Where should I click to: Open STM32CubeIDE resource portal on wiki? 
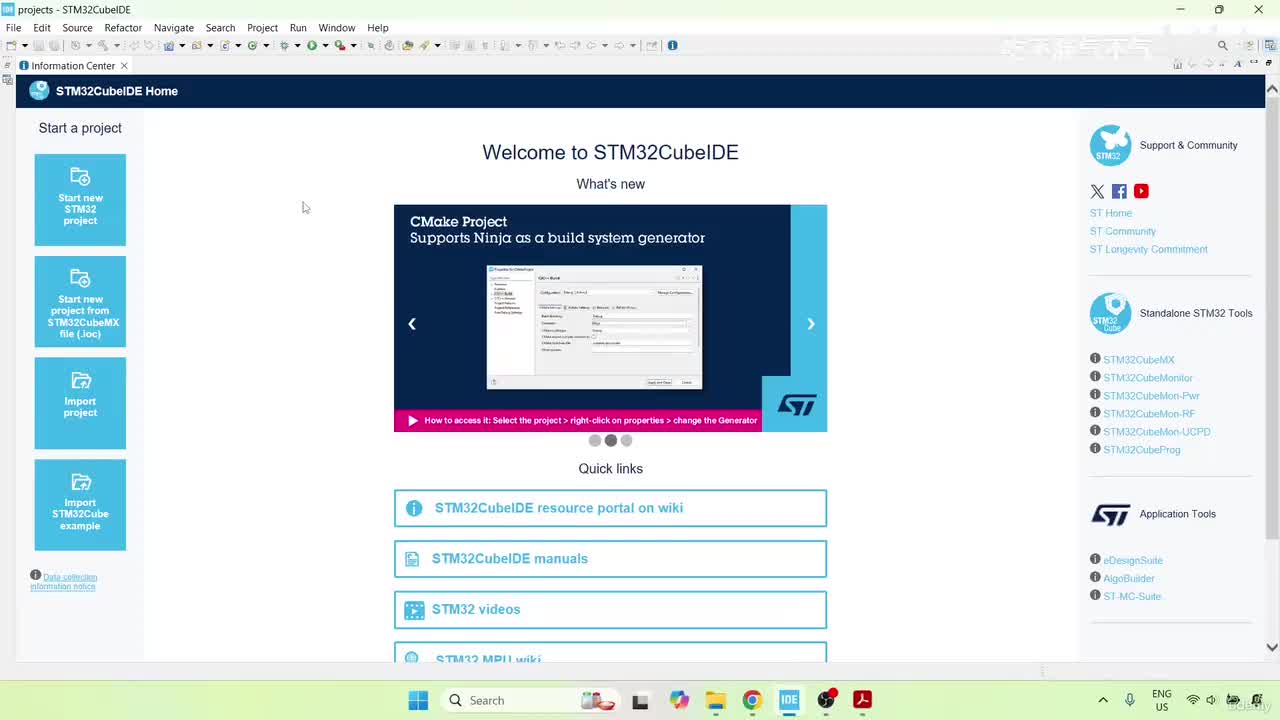tap(610, 508)
